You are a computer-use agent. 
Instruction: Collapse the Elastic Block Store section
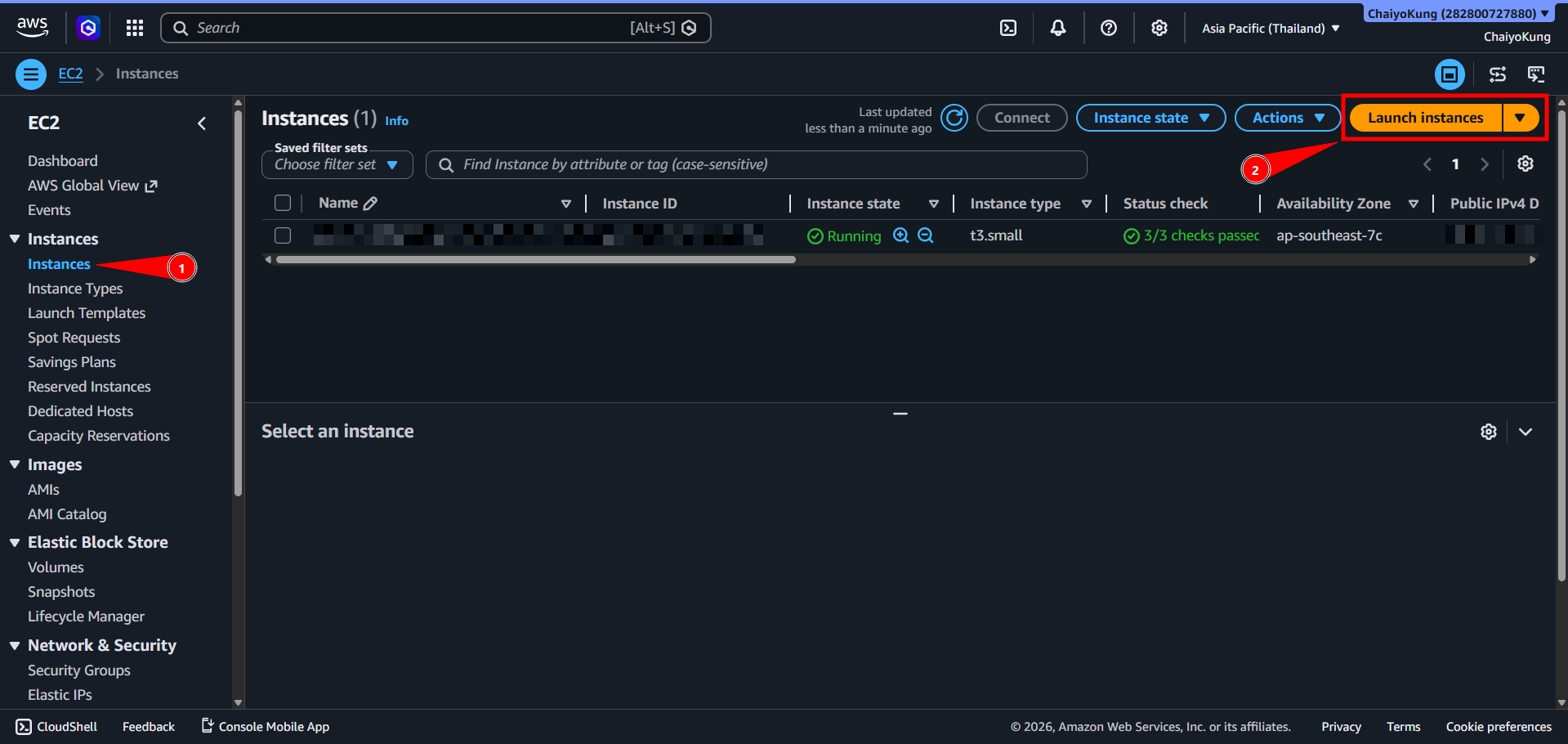click(x=15, y=542)
